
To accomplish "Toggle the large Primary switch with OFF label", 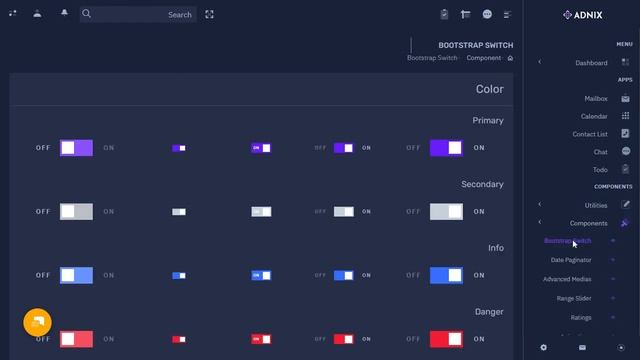I will (x=76, y=148).
